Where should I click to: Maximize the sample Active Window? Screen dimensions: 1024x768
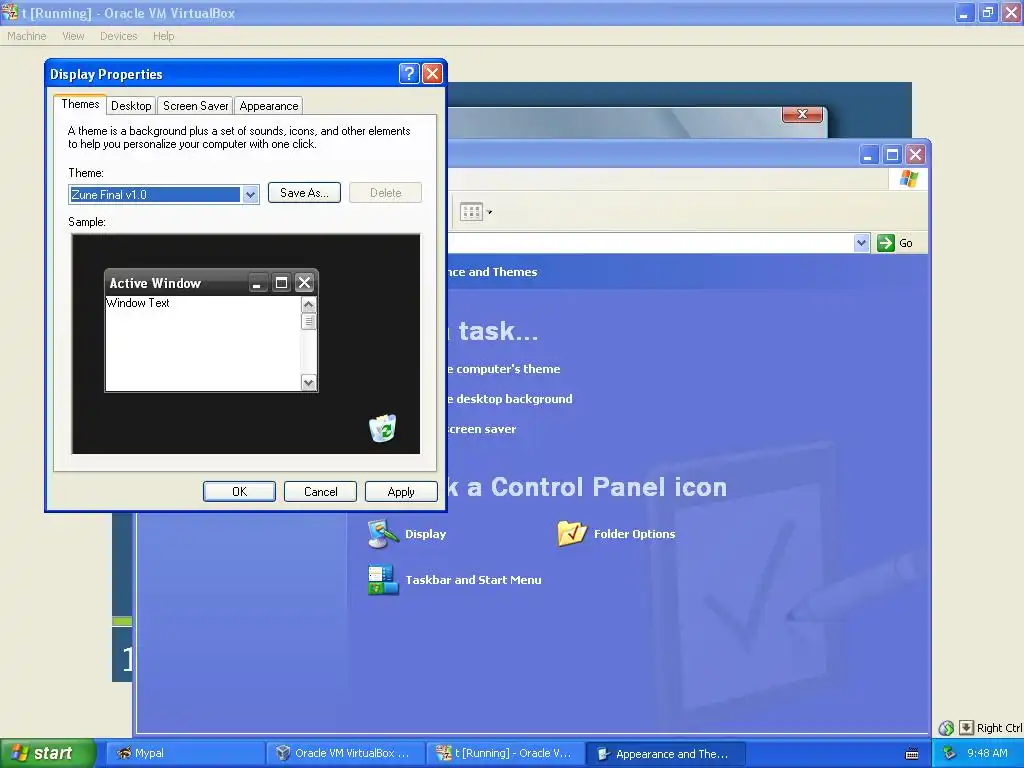pos(281,283)
